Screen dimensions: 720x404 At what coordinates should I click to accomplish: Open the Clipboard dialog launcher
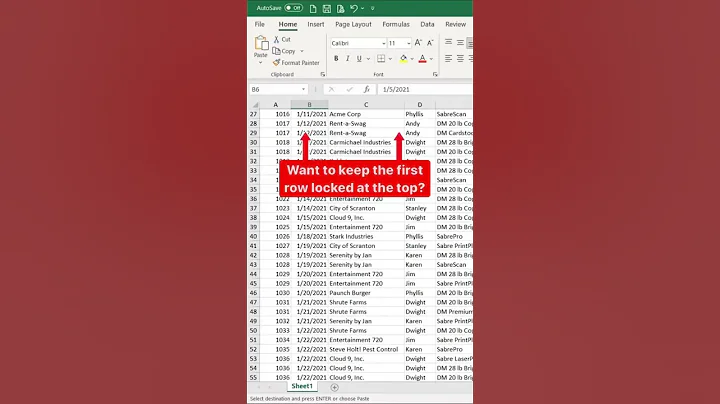point(322,74)
